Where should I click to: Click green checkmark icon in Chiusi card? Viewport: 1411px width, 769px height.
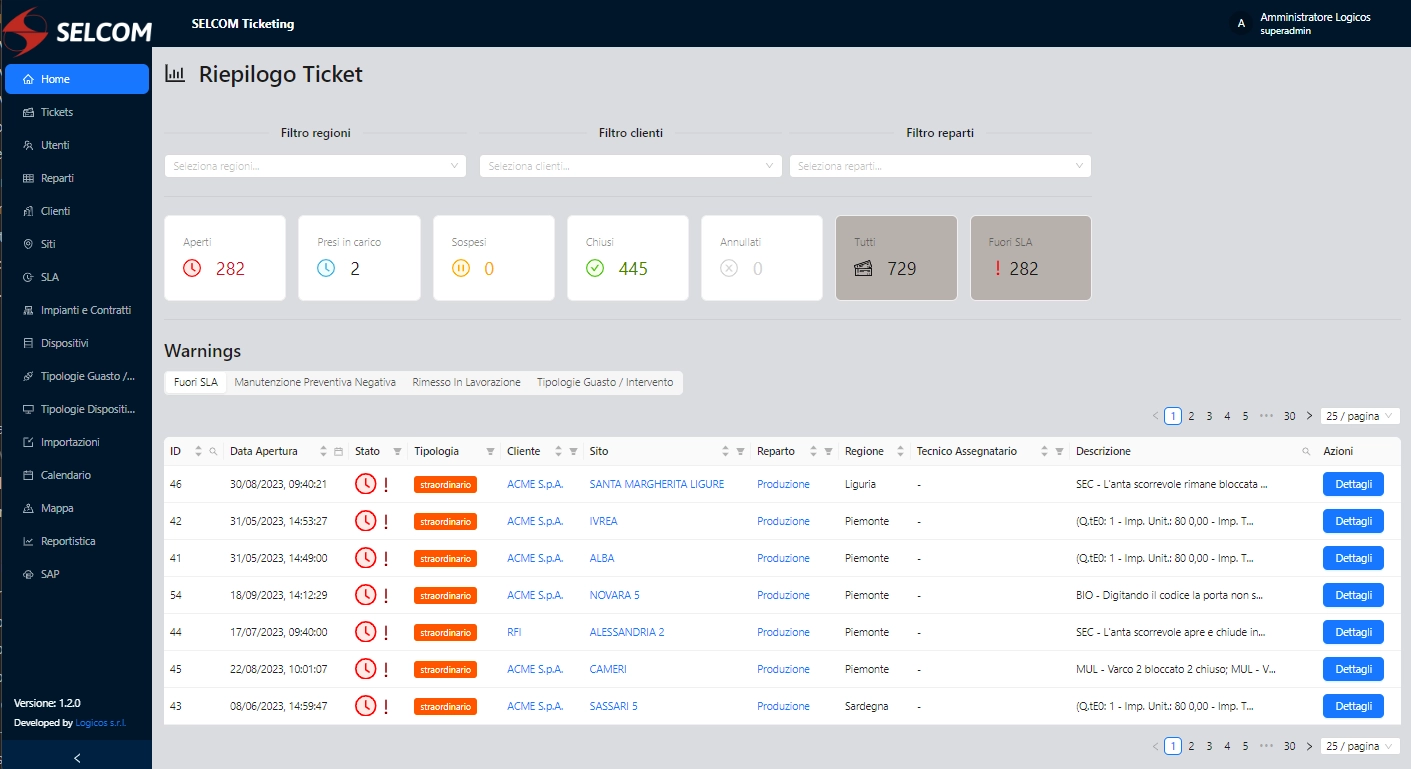pos(595,268)
